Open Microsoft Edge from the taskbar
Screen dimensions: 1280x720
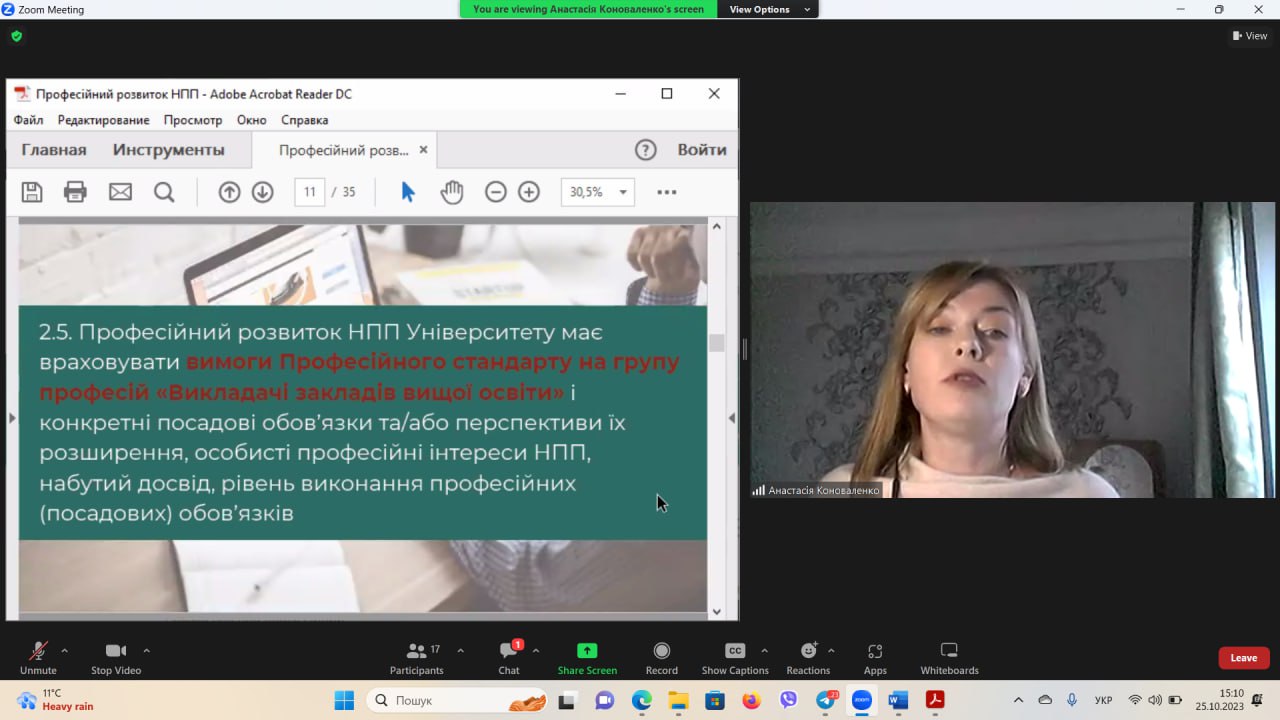642,700
